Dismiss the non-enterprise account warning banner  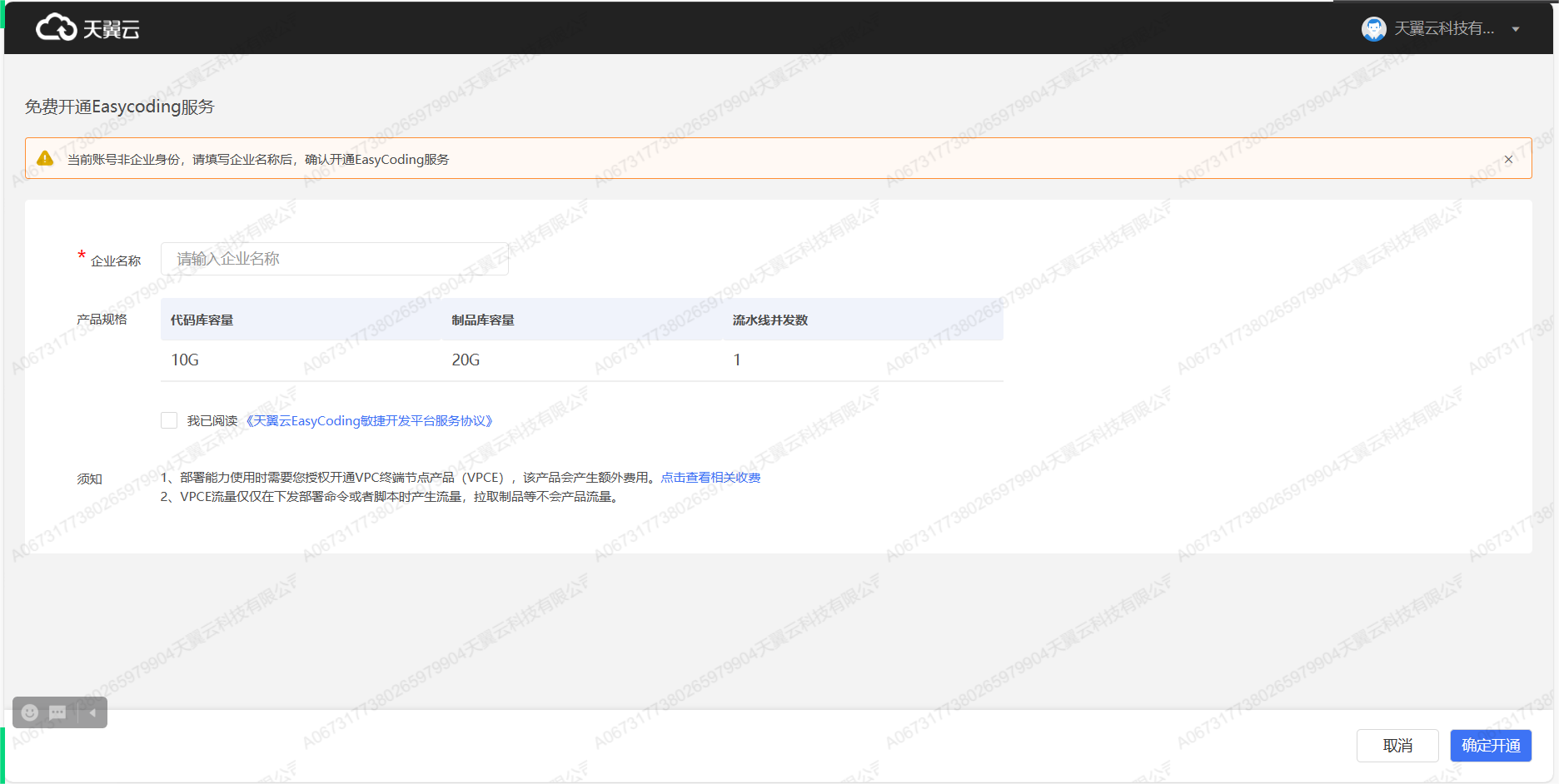coord(1508,160)
